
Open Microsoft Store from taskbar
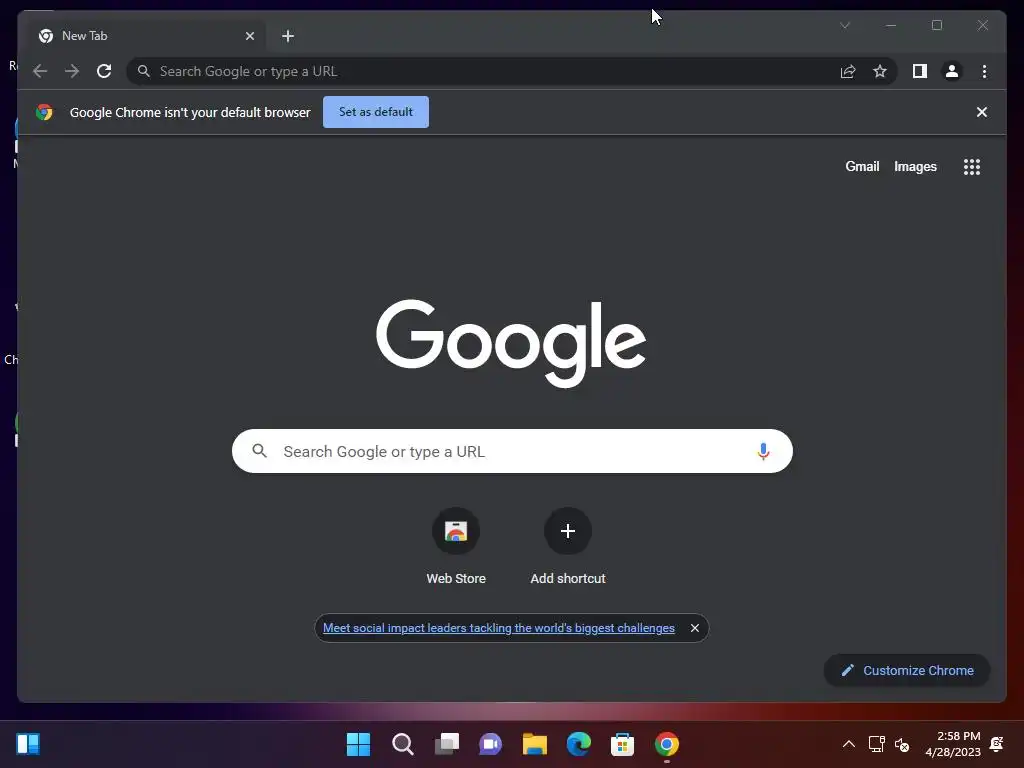click(x=622, y=744)
